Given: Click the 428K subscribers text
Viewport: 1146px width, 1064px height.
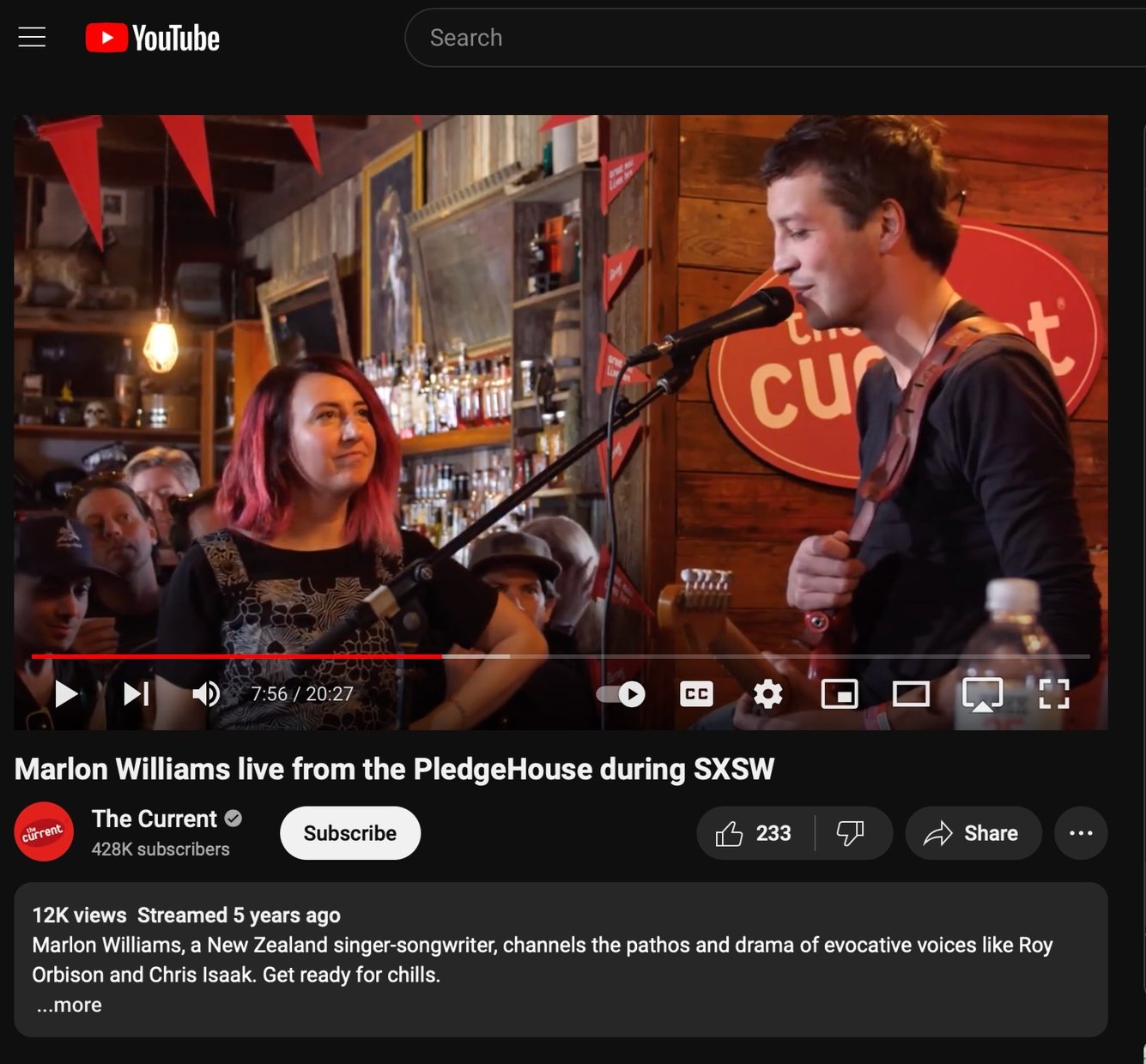Looking at the screenshot, I should [x=161, y=849].
